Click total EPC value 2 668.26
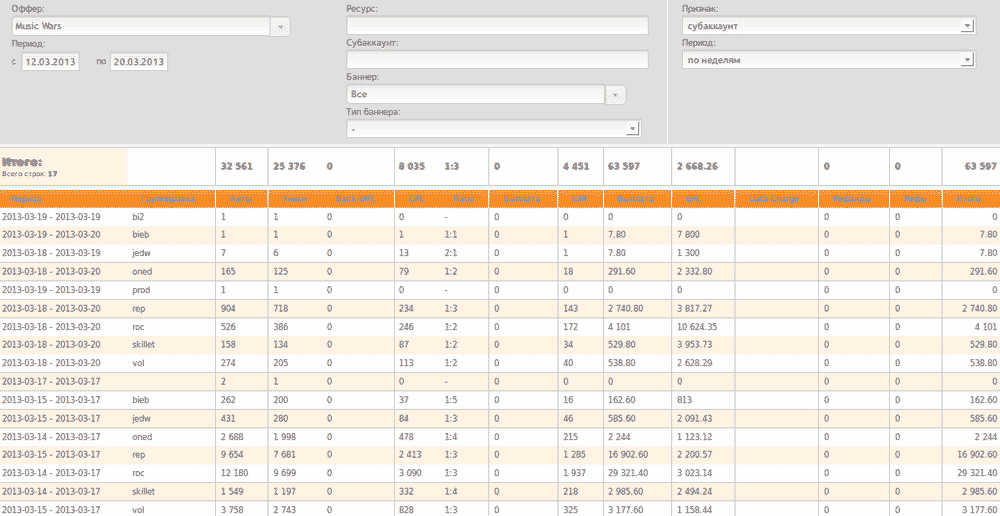Screen dimensions: 1000x516 tap(698, 166)
